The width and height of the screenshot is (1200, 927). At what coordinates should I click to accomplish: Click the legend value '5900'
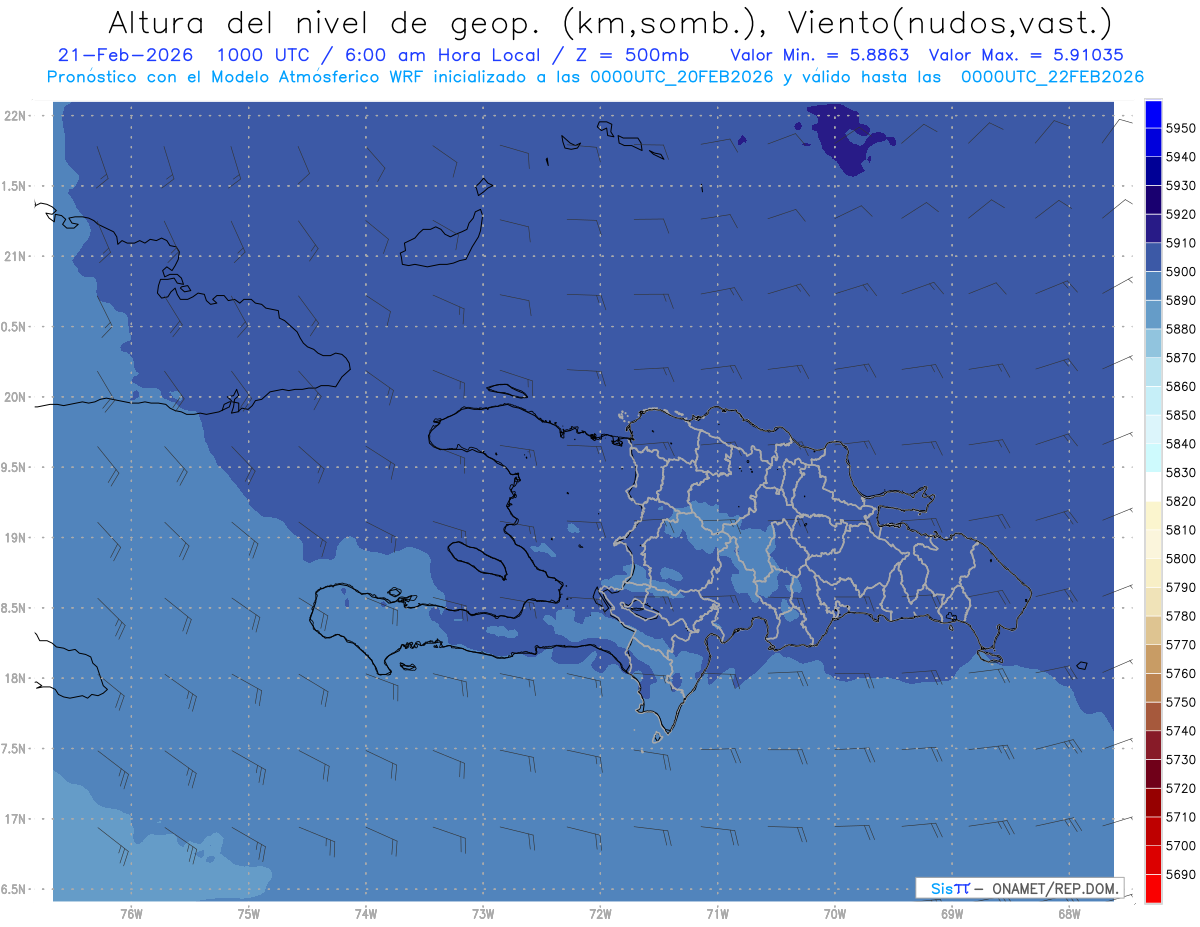(1181, 272)
